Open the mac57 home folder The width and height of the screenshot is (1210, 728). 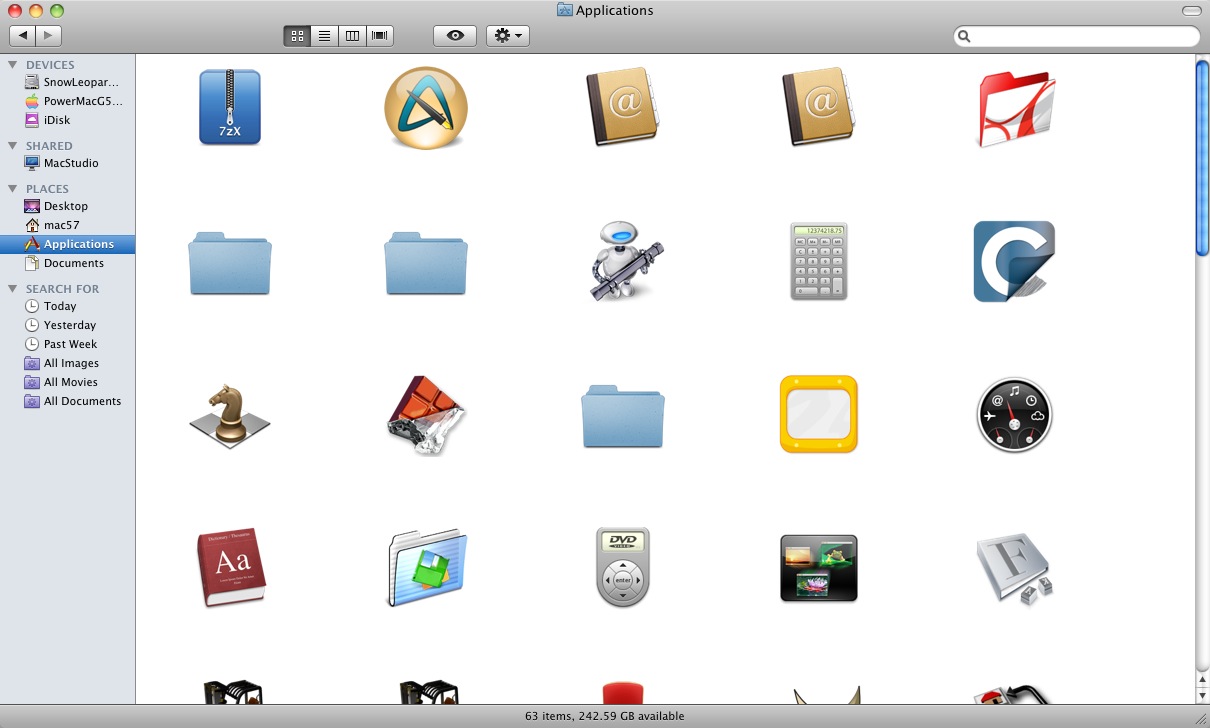68,225
